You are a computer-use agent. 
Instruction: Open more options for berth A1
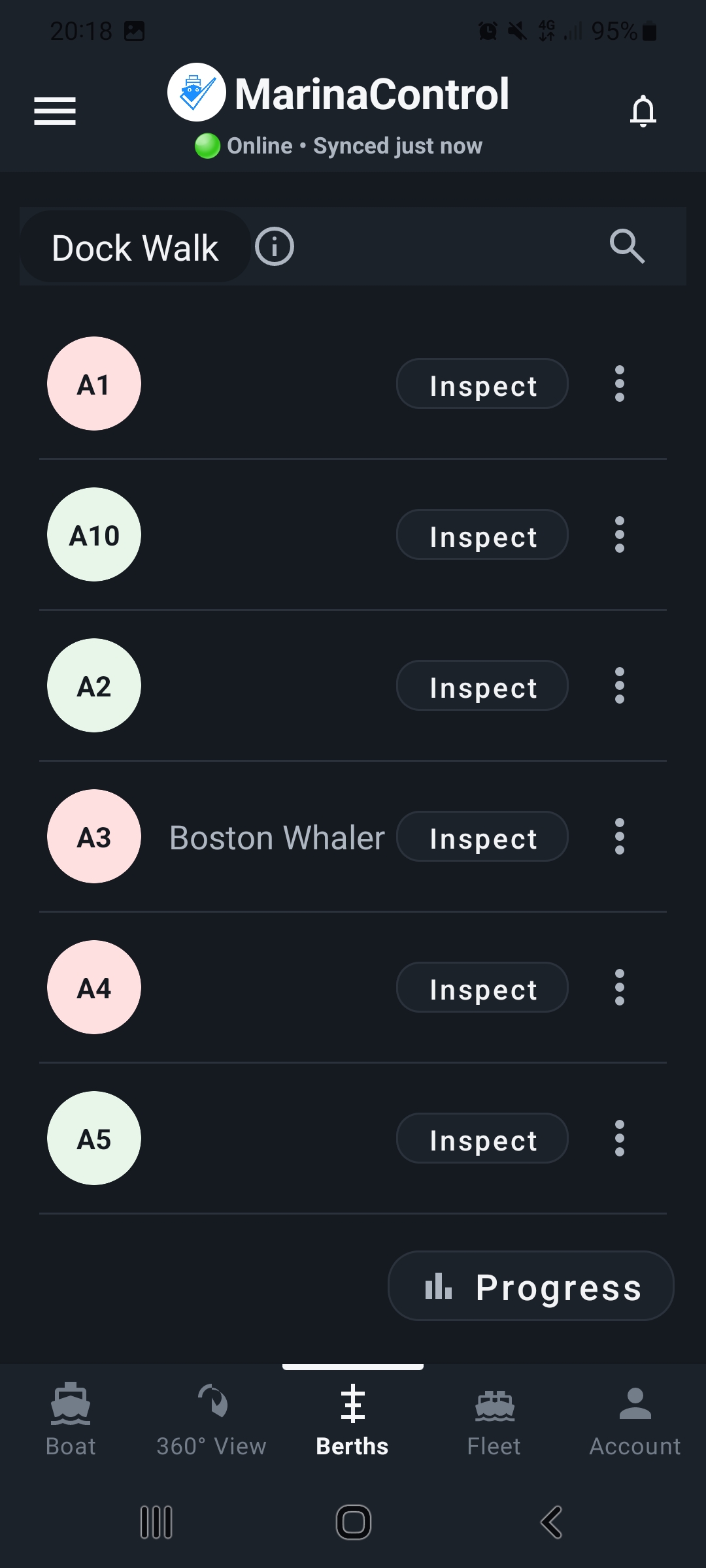pyautogui.click(x=620, y=384)
